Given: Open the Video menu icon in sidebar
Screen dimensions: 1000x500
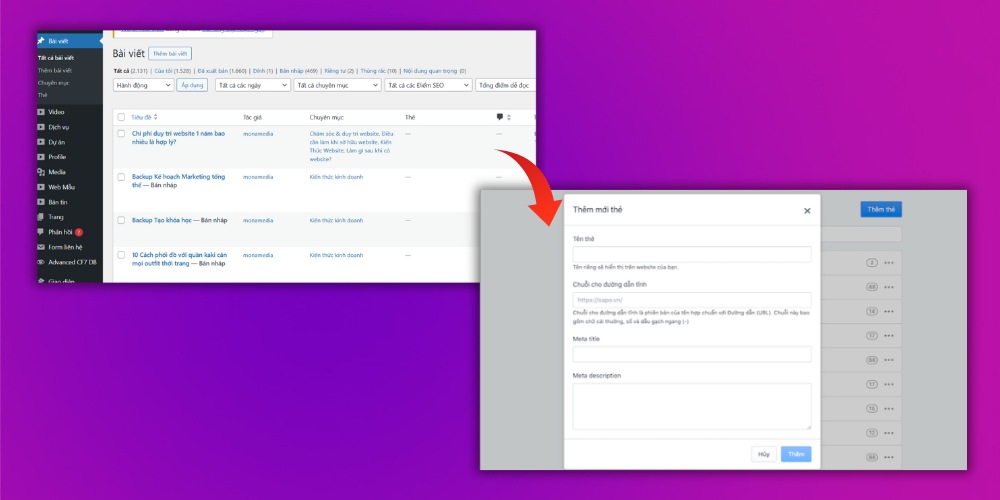Looking at the screenshot, I should pos(41,112).
